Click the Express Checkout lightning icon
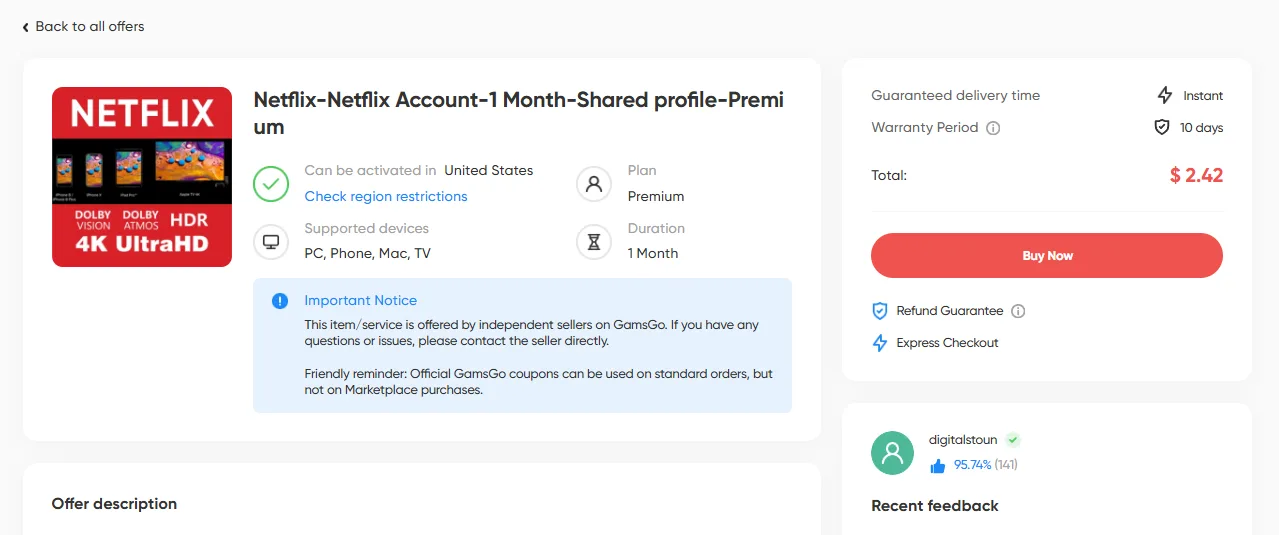The height and width of the screenshot is (535, 1279). click(x=880, y=343)
